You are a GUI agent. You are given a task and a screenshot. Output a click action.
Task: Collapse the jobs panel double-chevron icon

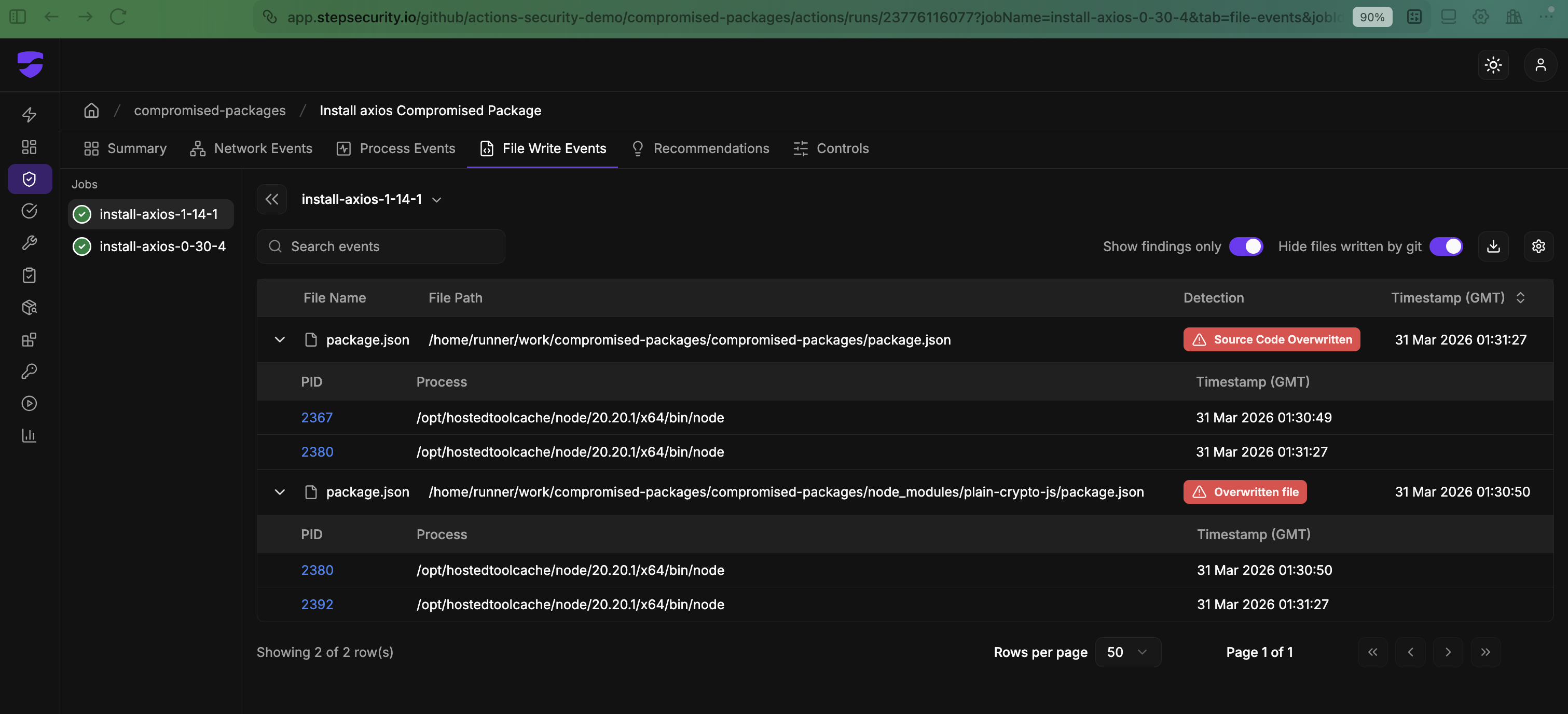[x=271, y=199]
